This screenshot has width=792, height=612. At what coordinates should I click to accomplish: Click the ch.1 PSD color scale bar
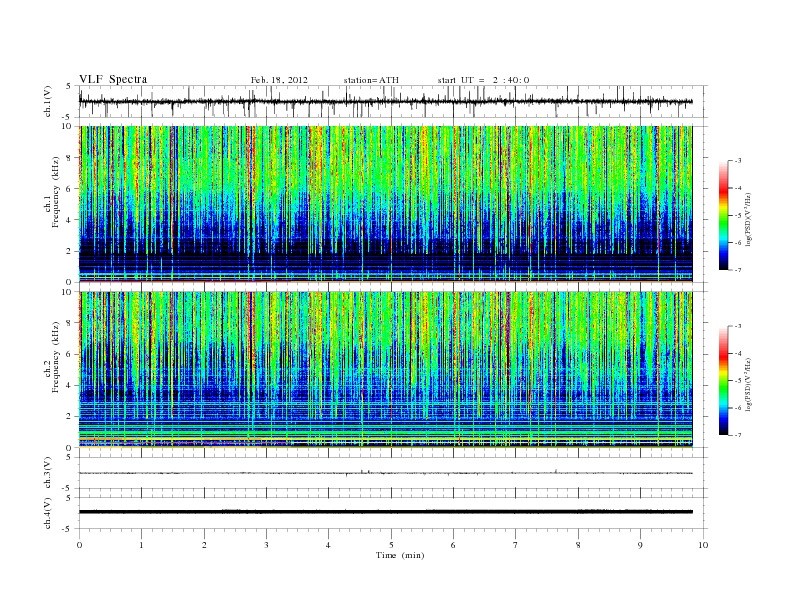(723, 215)
